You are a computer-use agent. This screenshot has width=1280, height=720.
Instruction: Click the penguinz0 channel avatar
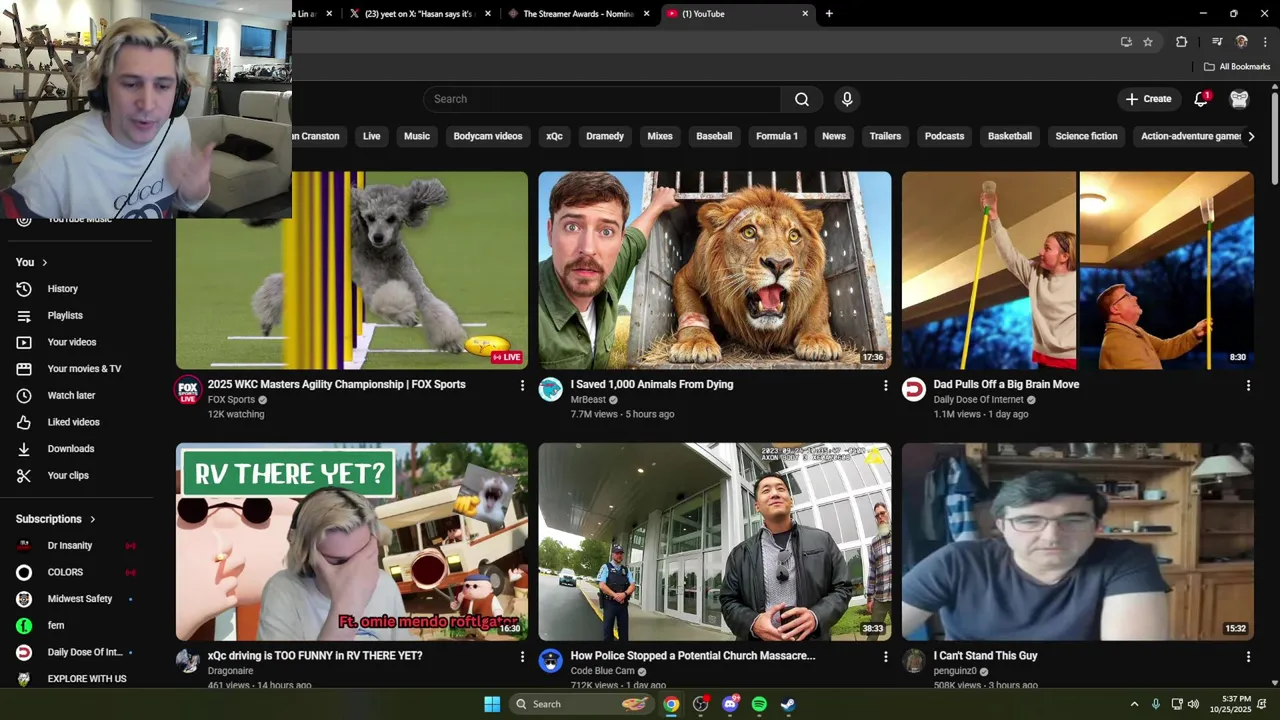914,661
